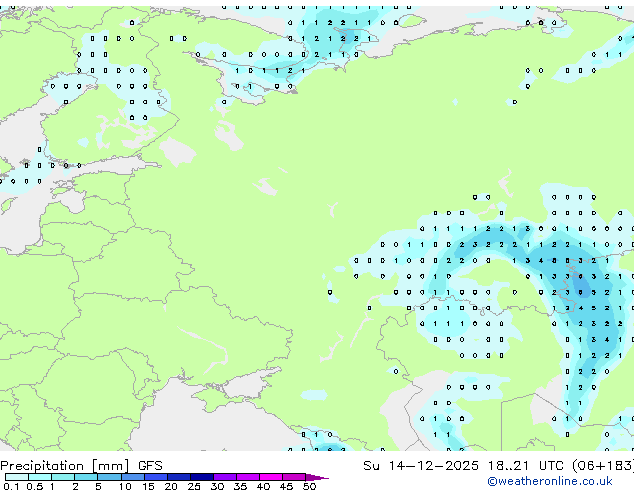Click the 20 to 25 mm legend swatch
This screenshot has height=490, width=634.
pos(179,477)
